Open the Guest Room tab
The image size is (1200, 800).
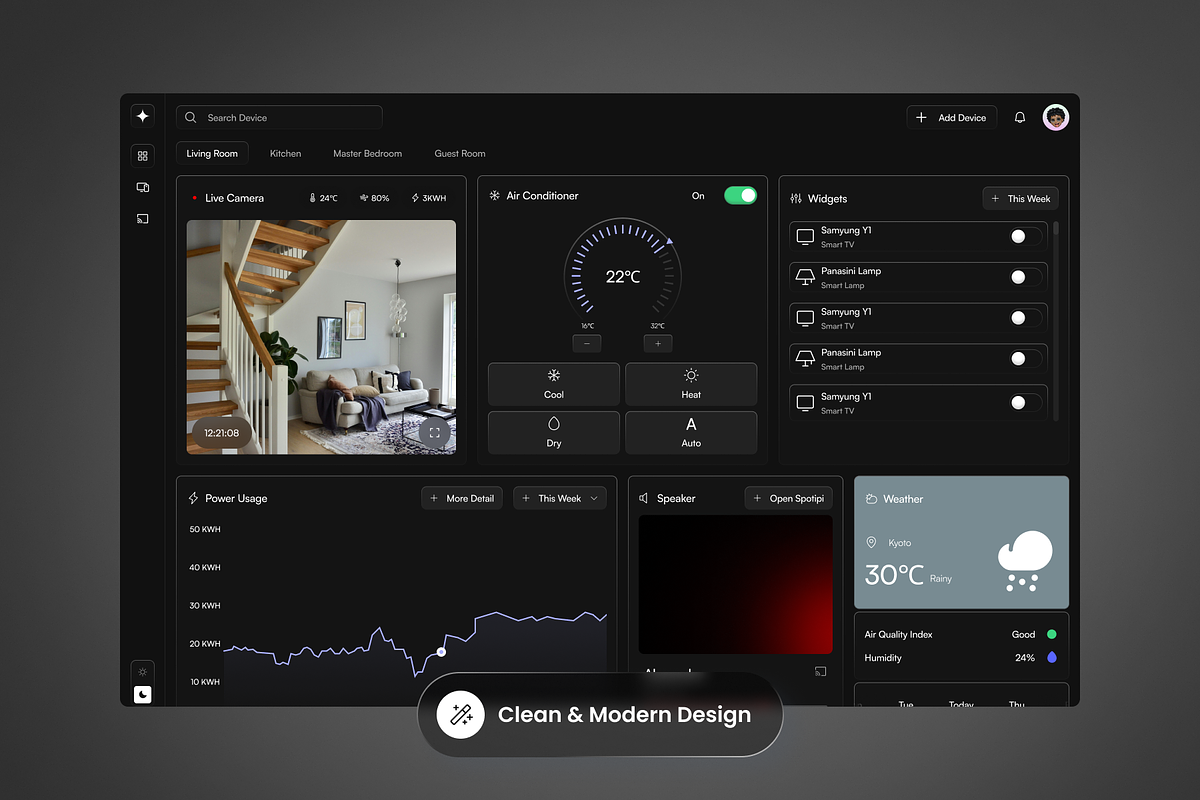coord(460,153)
